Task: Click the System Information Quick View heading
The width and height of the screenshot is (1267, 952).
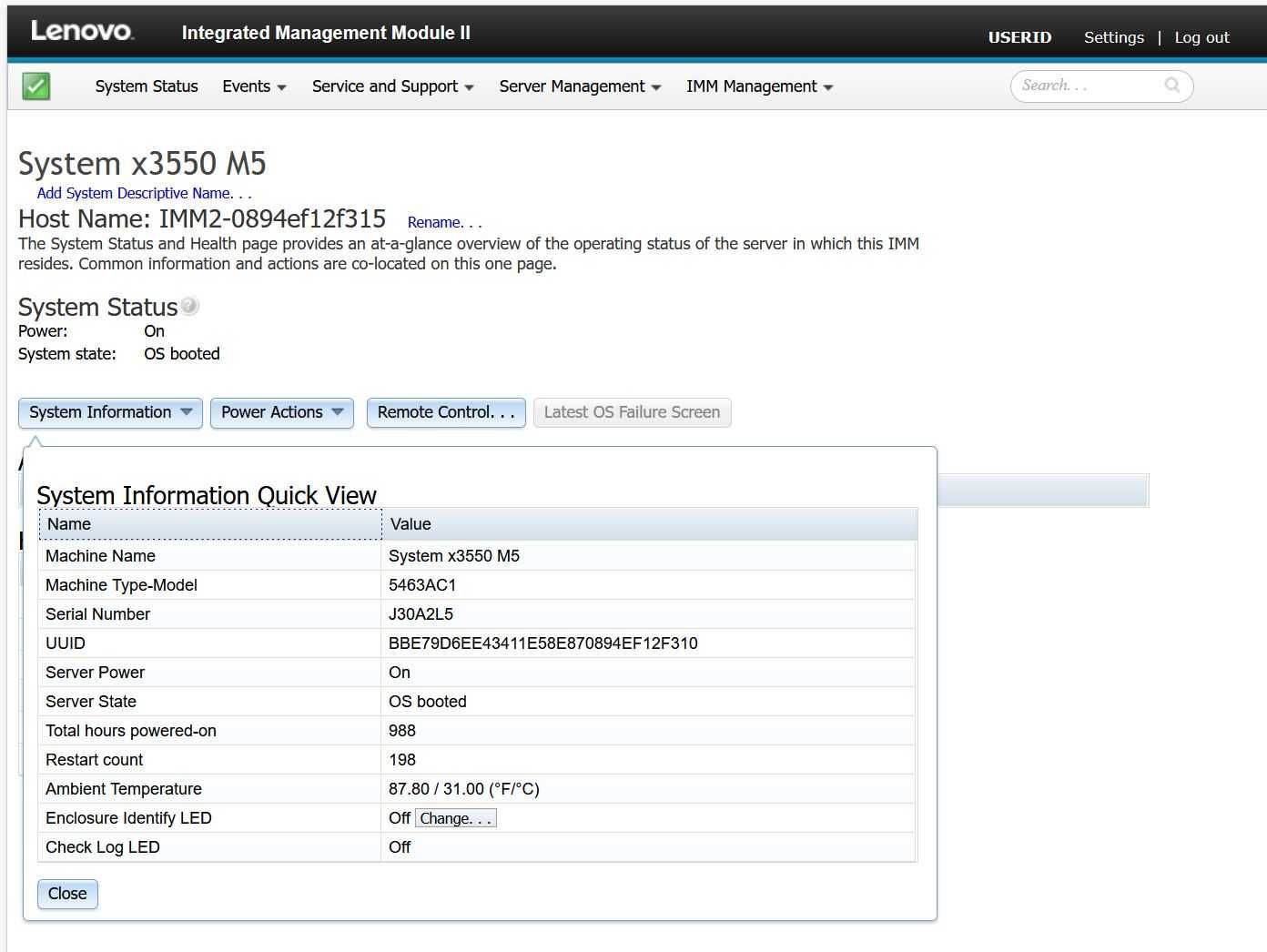Action: click(x=207, y=495)
